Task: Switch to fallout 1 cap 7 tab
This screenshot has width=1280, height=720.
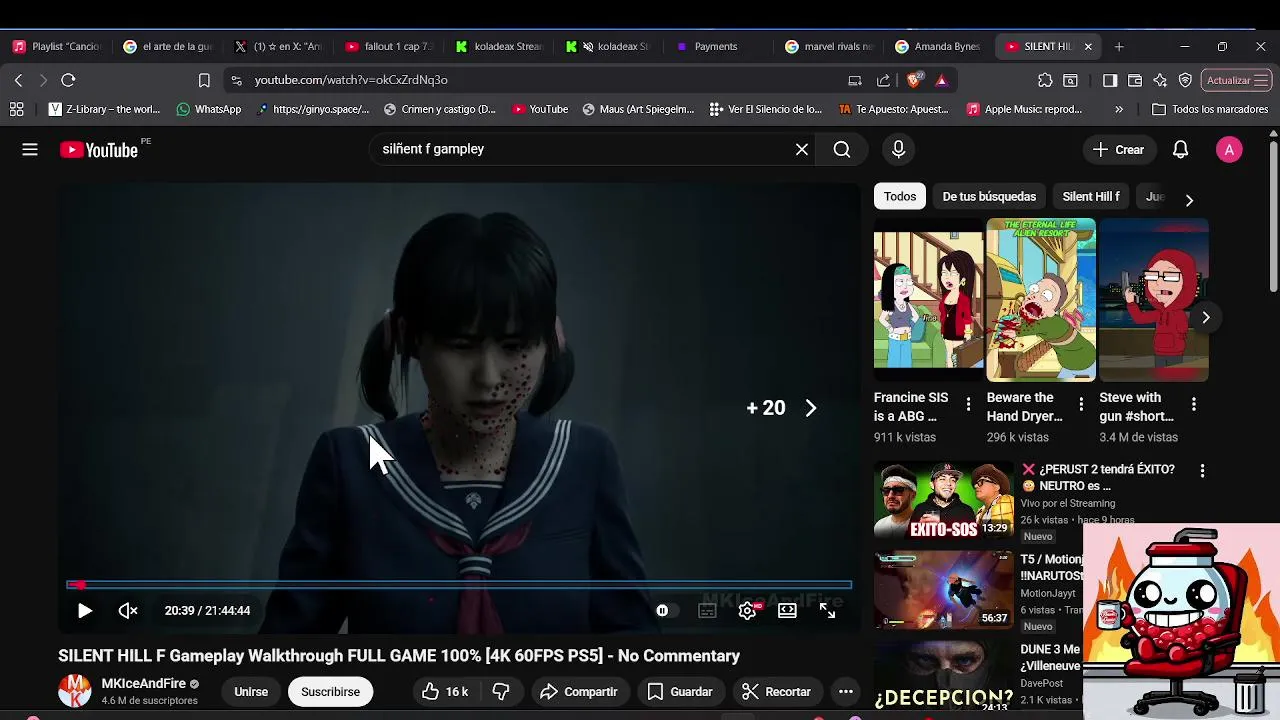Action: tap(388, 46)
